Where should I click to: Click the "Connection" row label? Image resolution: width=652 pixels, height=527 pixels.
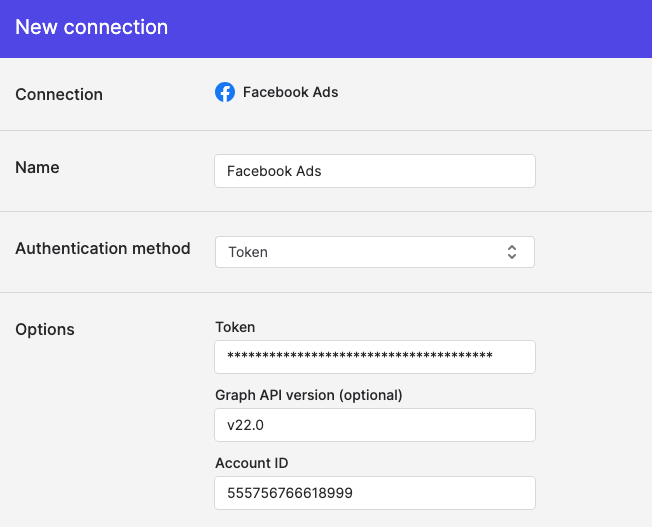tap(59, 94)
